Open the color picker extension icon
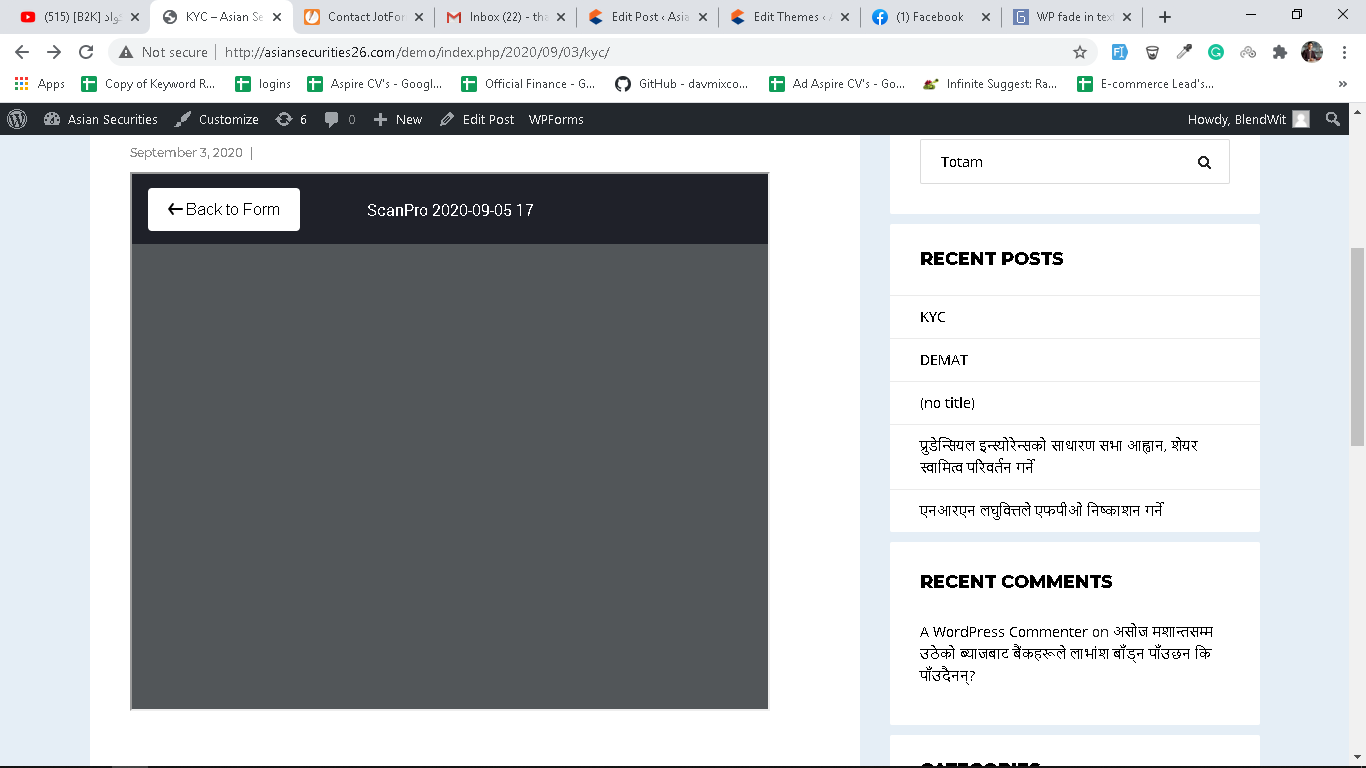1366x768 pixels. pos(1184,52)
